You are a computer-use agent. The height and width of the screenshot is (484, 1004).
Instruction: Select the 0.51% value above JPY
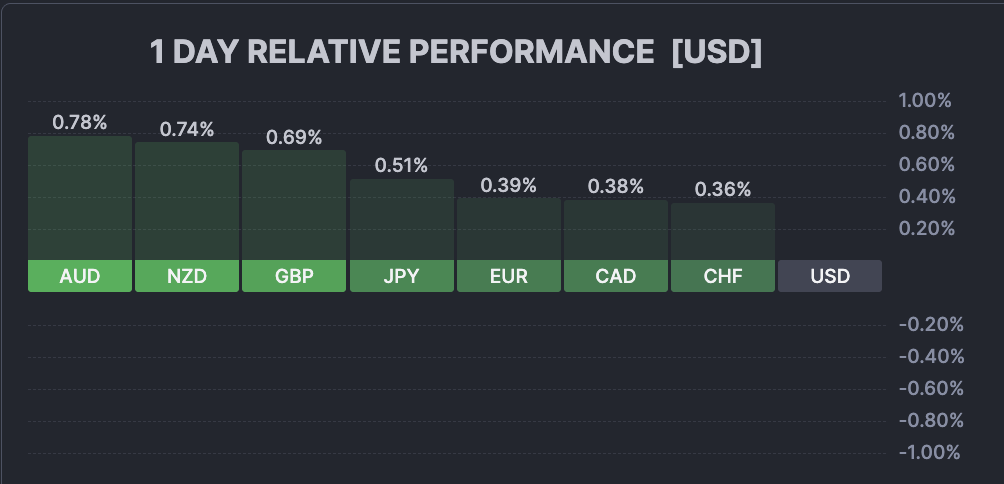pyautogui.click(x=401, y=165)
